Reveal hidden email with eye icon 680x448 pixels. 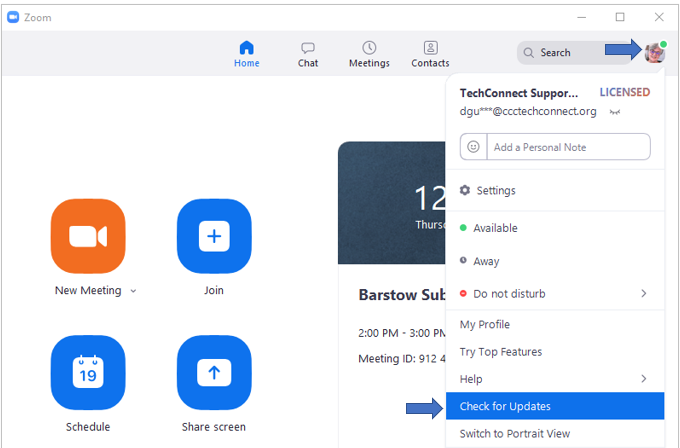point(615,112)
